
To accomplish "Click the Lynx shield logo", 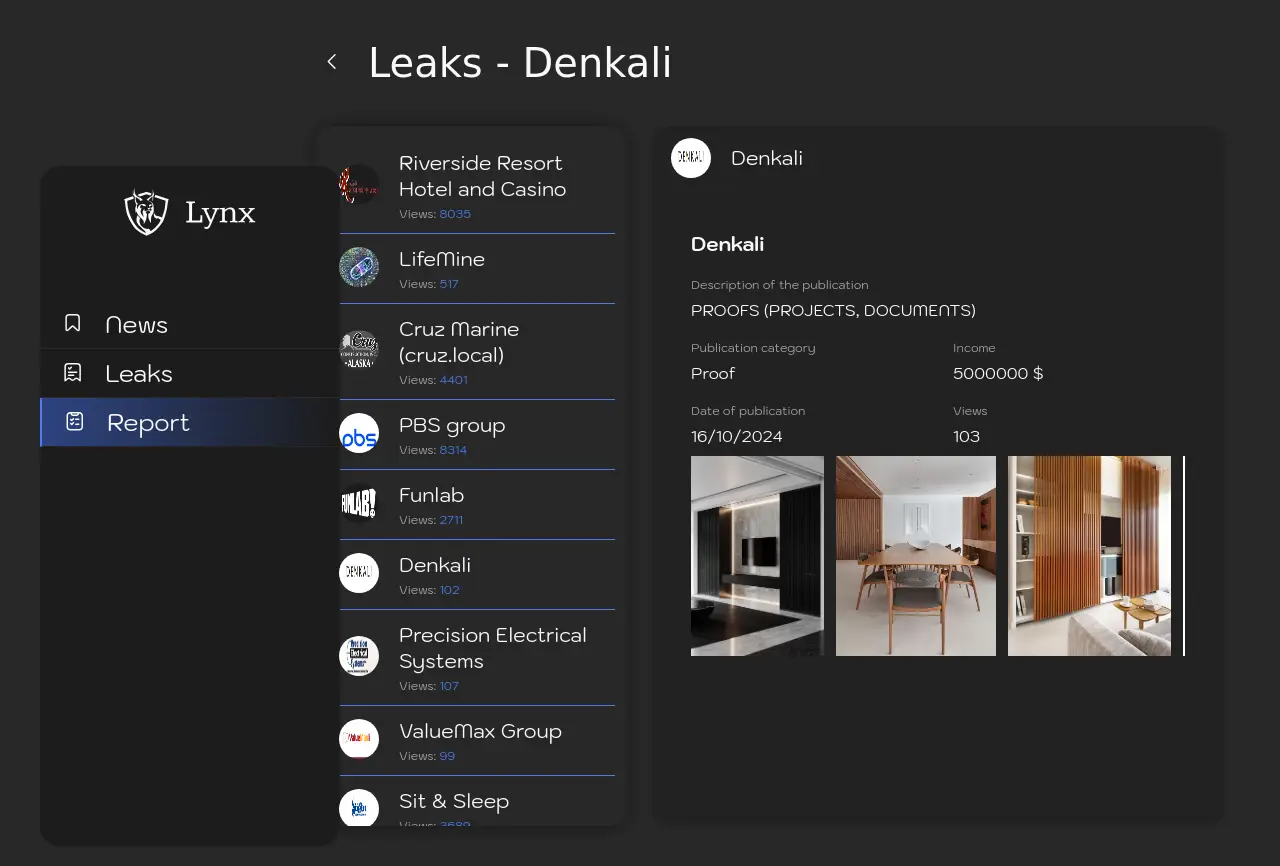I will 146,212.
